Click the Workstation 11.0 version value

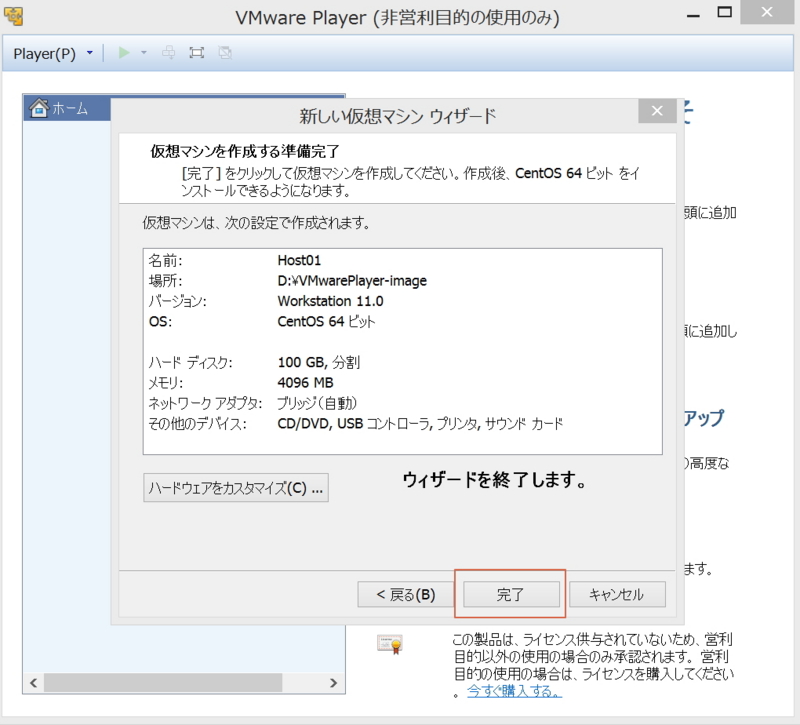[x=331, y=301]
